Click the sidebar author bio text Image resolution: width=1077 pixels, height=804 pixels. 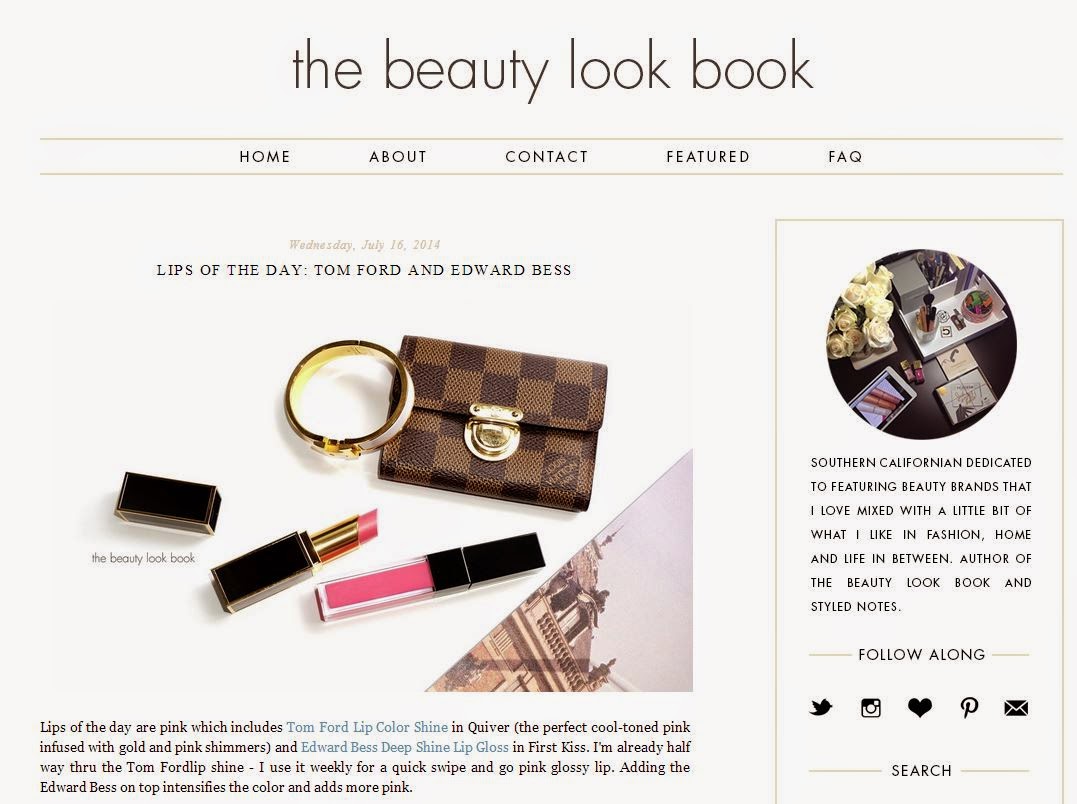[921, 534]
